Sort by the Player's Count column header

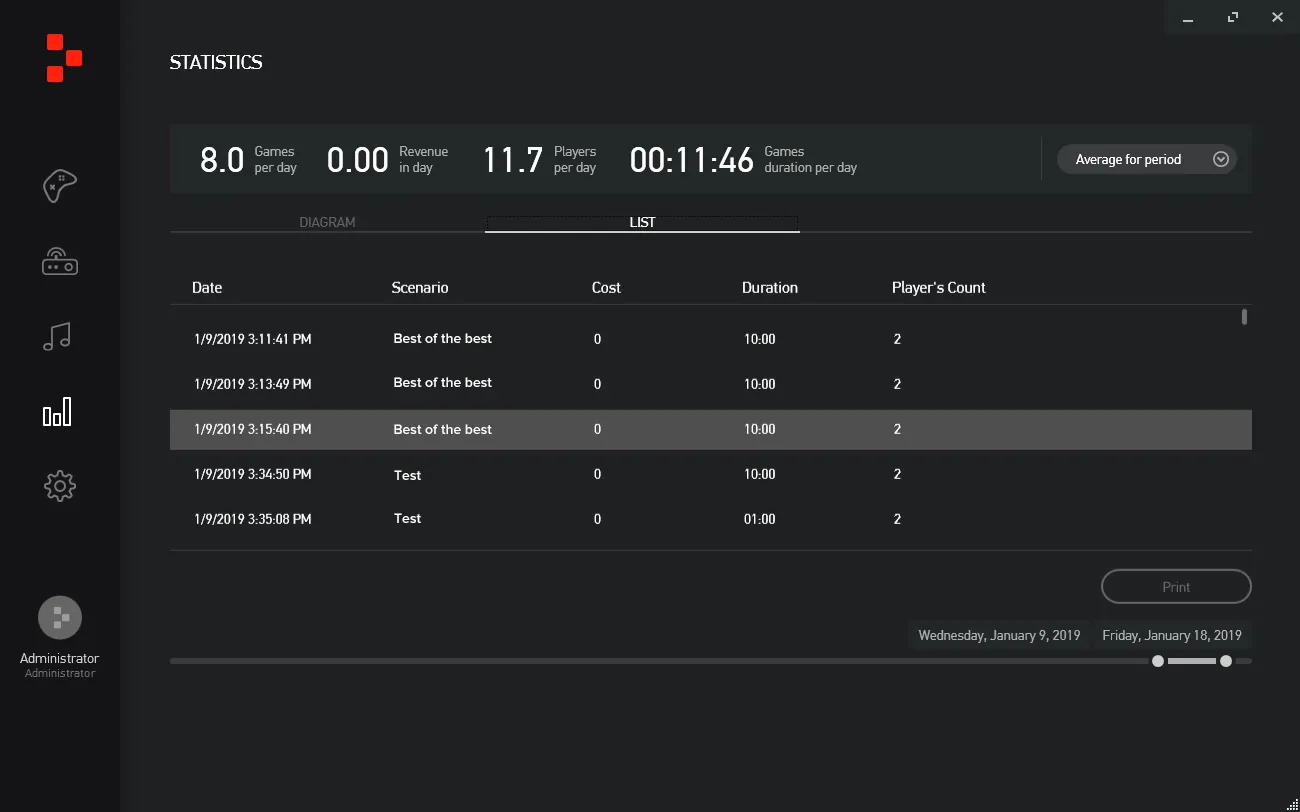tap(939, 287)
